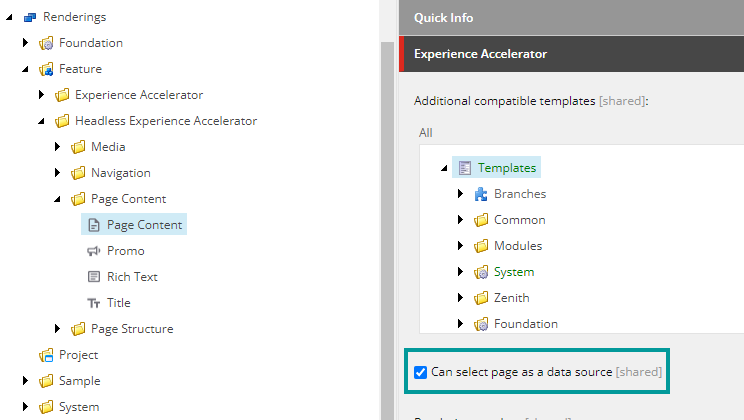
Task: Expand the Navigation folder
Action: (58, 173)
